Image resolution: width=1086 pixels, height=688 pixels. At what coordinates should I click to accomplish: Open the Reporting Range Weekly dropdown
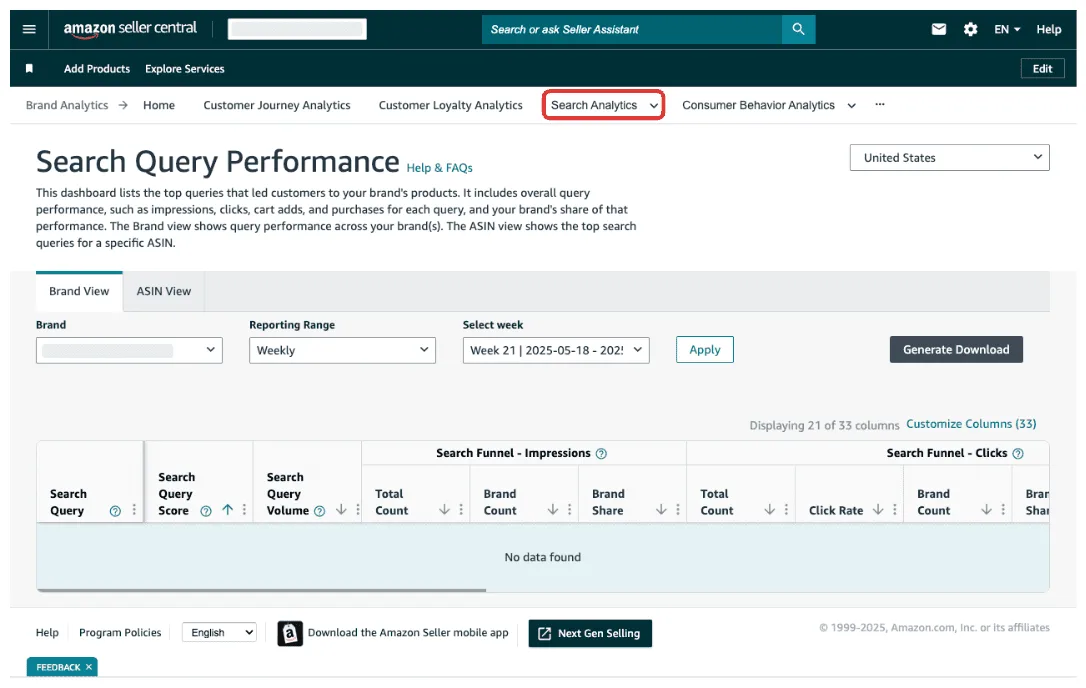[x=342, y=351]
